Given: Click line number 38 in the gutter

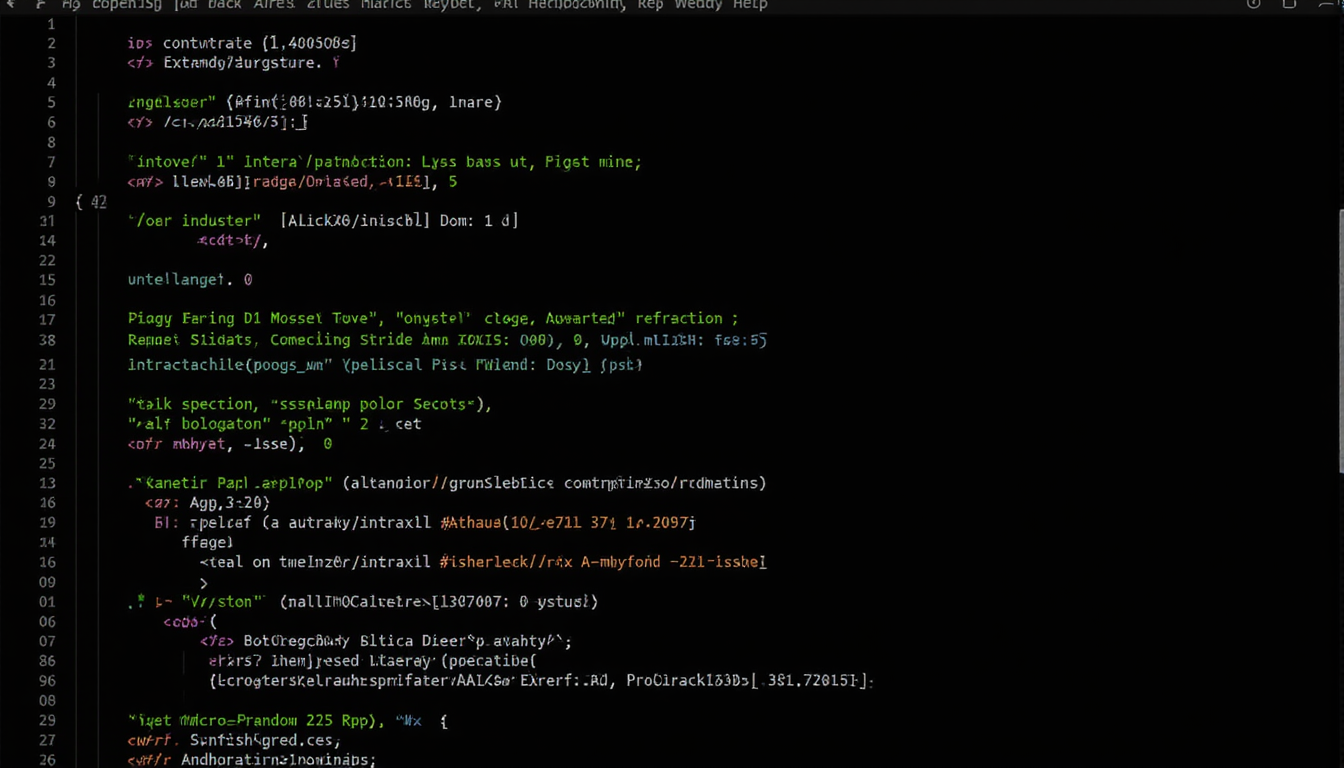Looking at the screenshot, I should tap(47, 340).
